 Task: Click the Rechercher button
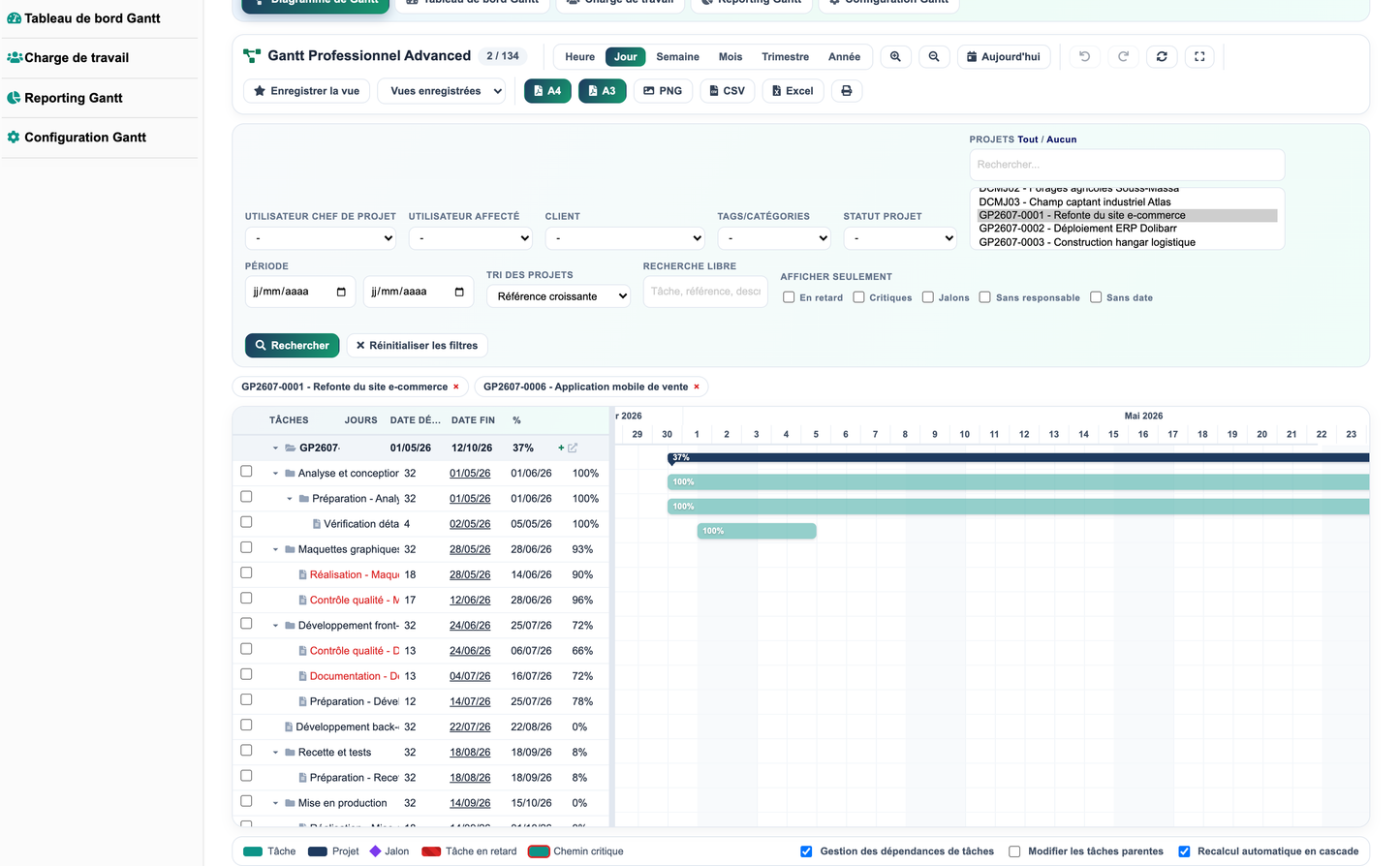click(x=292, y=346)
